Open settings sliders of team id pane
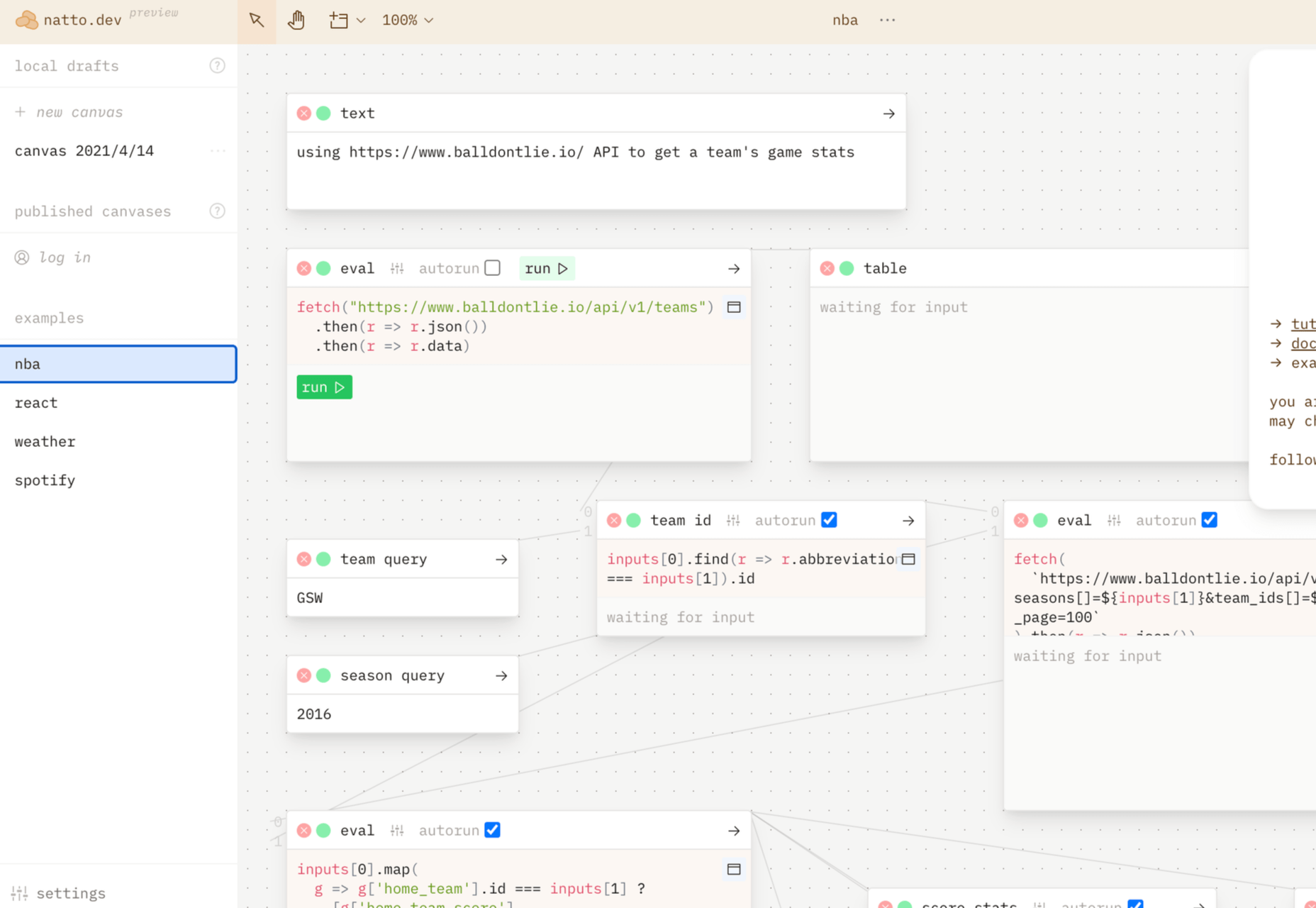This screenshot has width=1316, height=908. 733,521
